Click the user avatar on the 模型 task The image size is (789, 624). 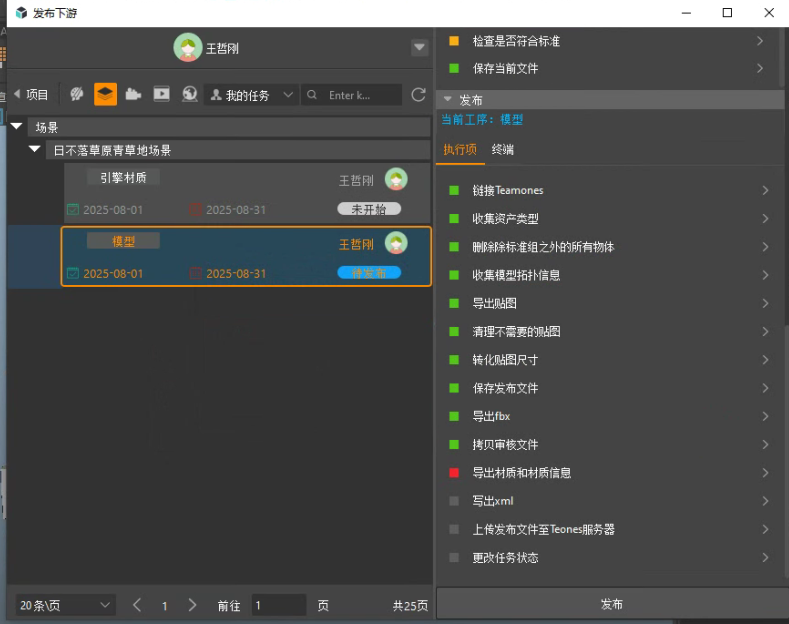(x=396, y=243)
